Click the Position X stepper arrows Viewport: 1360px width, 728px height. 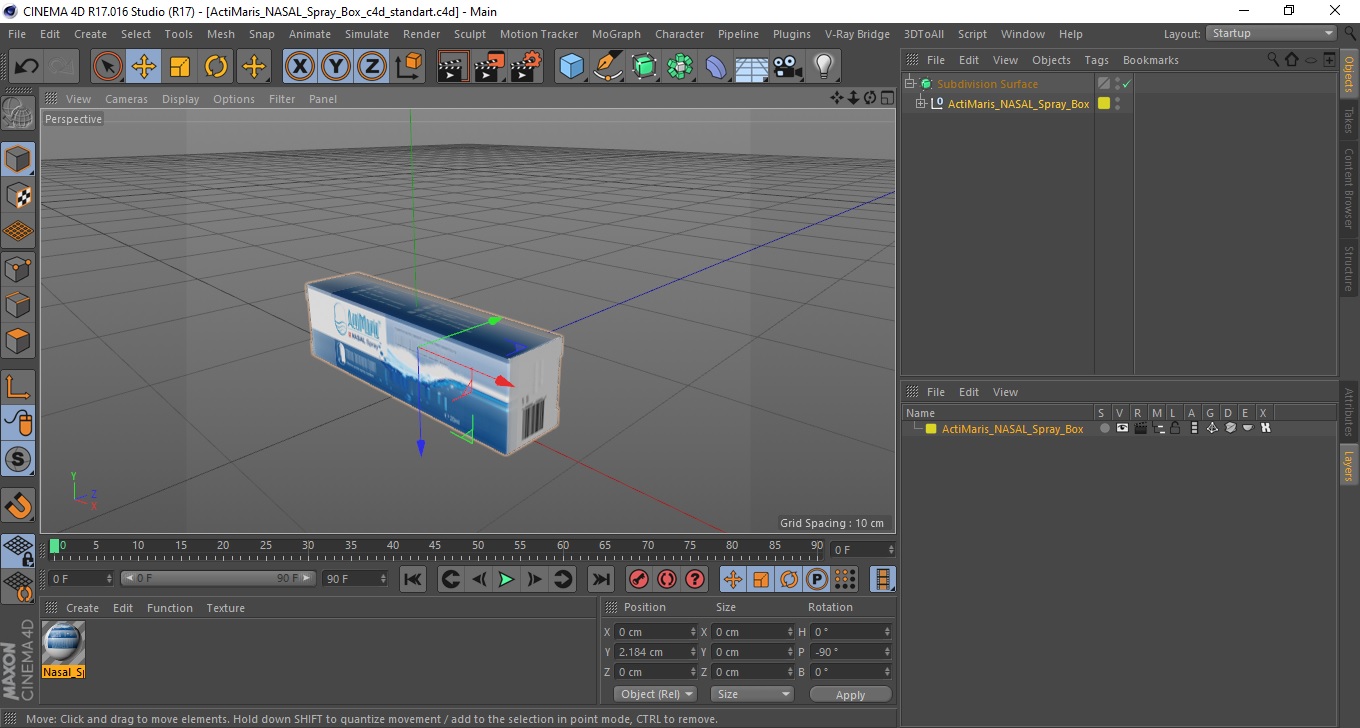pos(694,632)
